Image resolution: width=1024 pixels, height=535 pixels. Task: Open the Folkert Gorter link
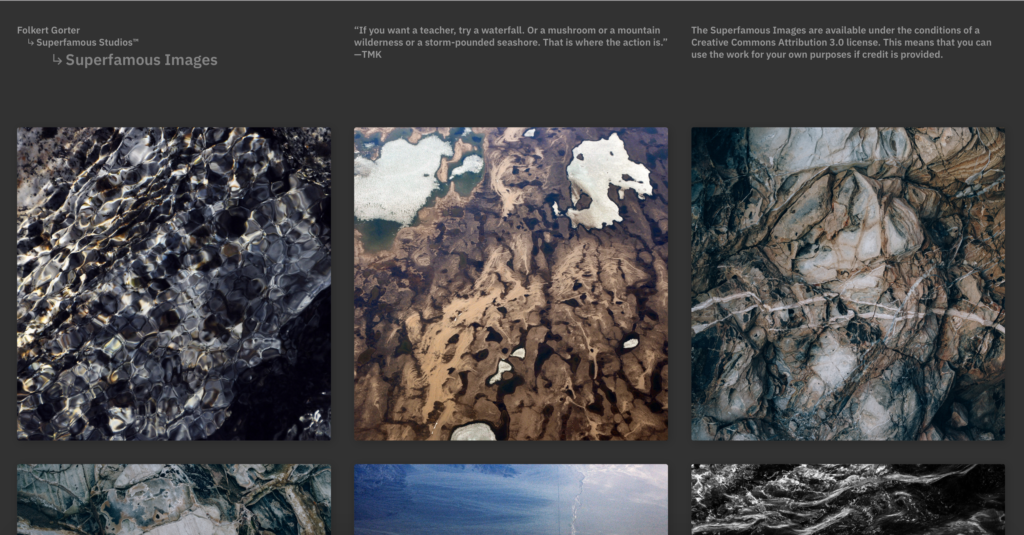click(48, 30)
